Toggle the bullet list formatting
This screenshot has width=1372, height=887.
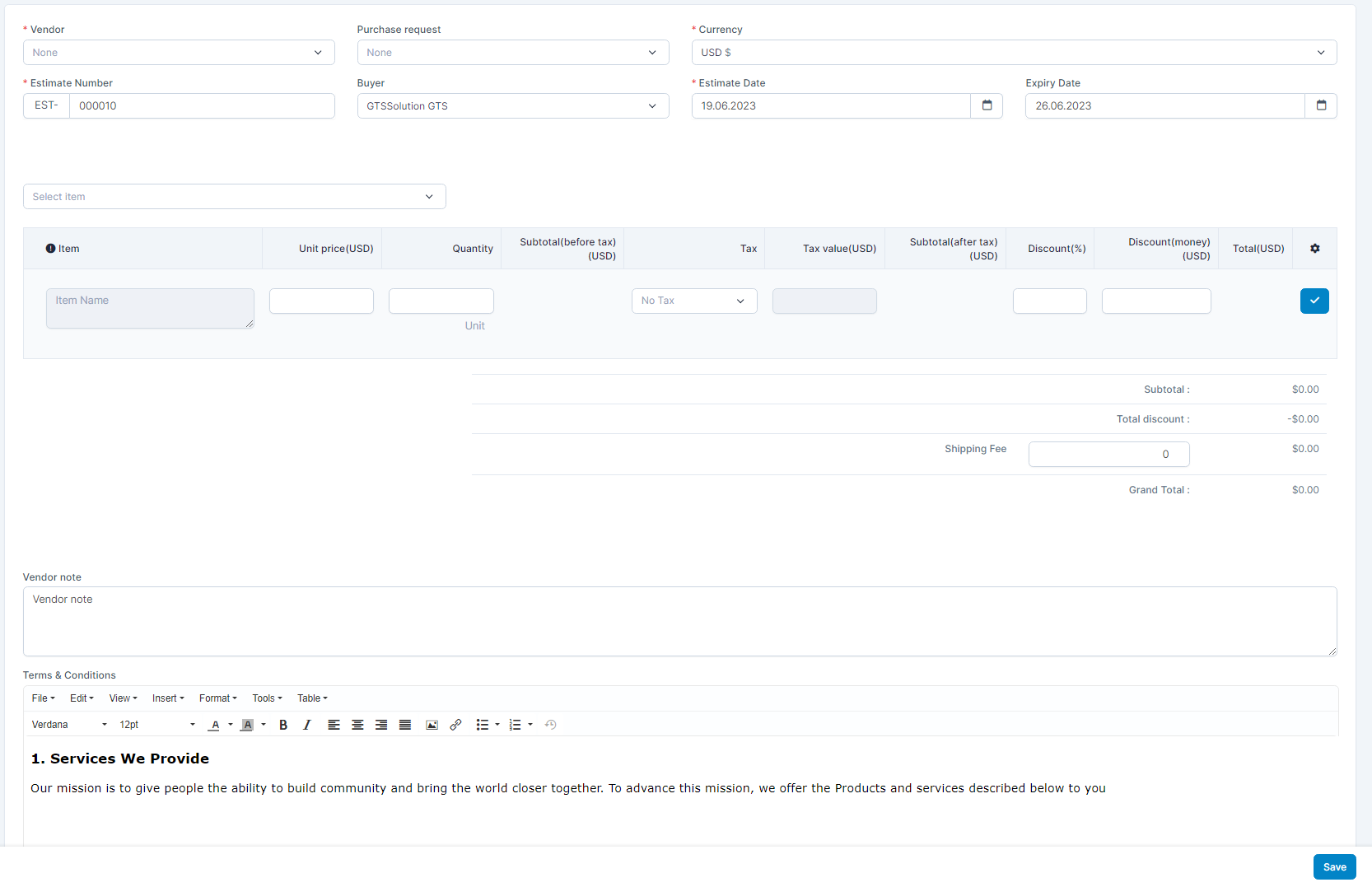(483, 725)
